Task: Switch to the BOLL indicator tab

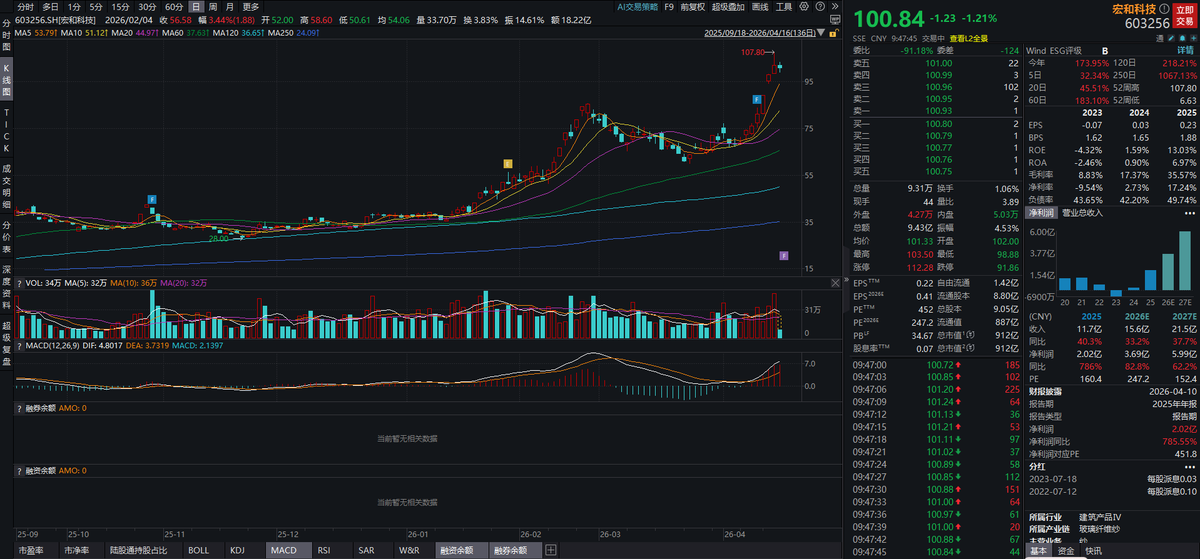Action: (x=199, y=550)
